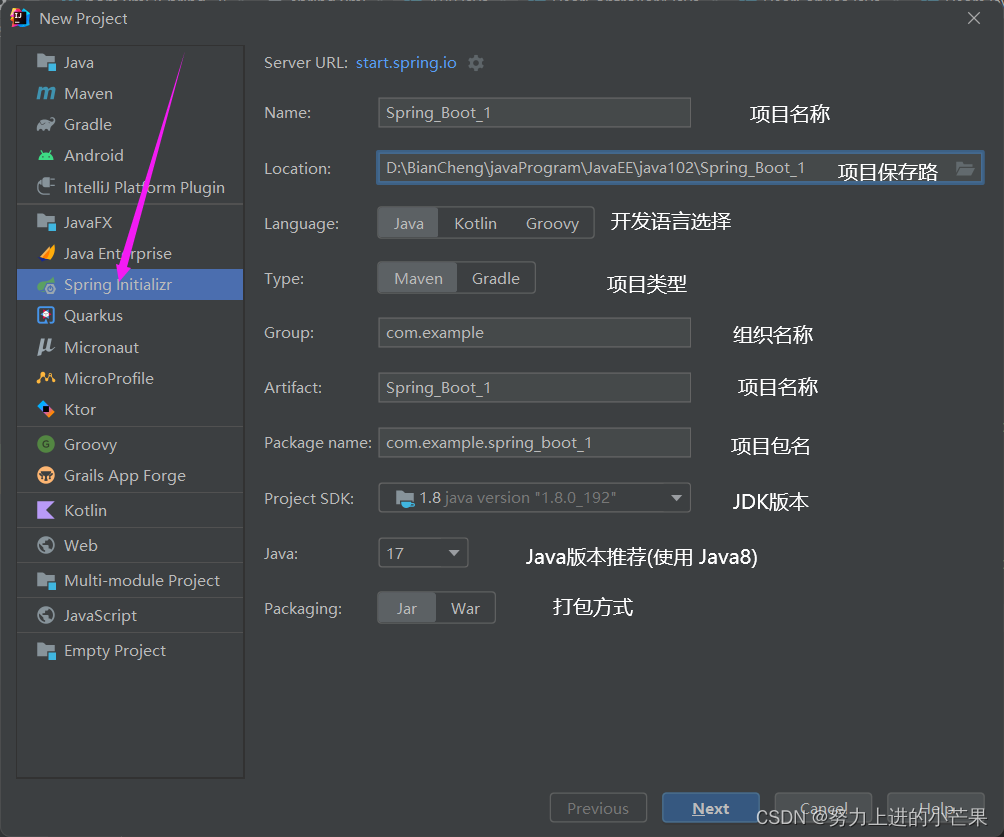Select the Gradle generator label

[x=88, y=124]
